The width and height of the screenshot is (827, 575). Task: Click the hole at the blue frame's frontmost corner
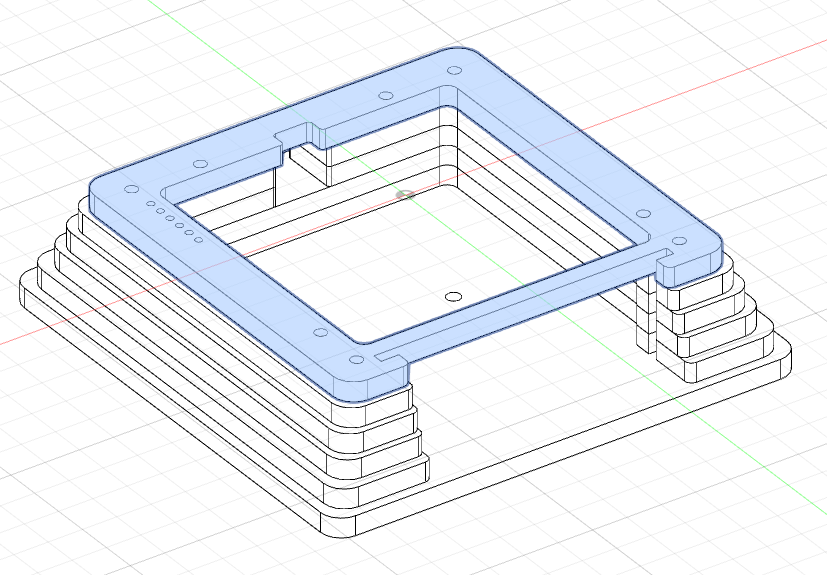356,359
